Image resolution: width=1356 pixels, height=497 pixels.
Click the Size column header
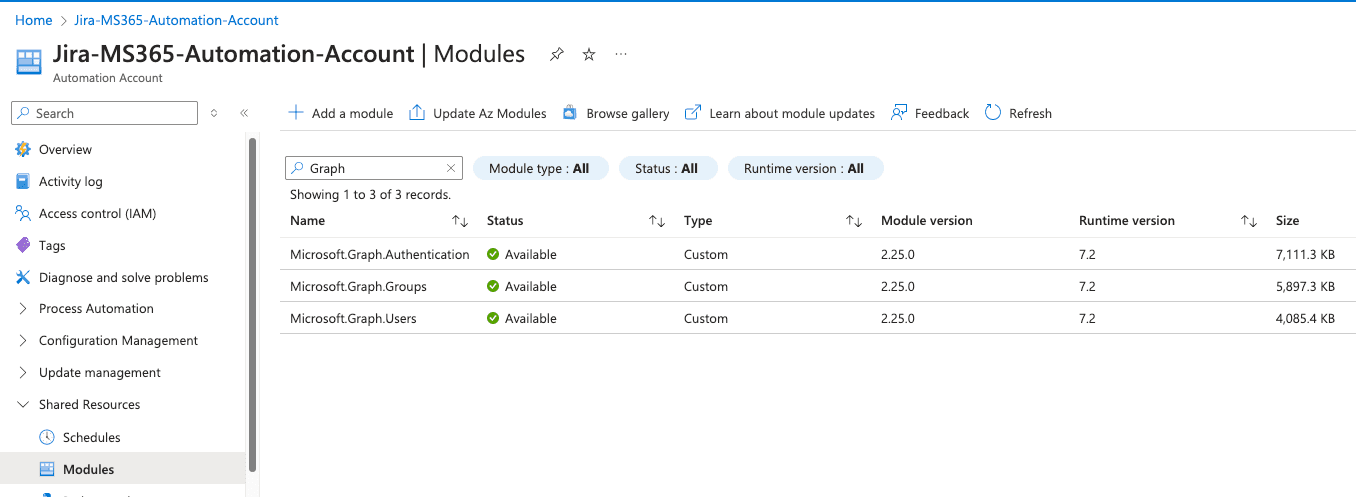point(1288,221)
